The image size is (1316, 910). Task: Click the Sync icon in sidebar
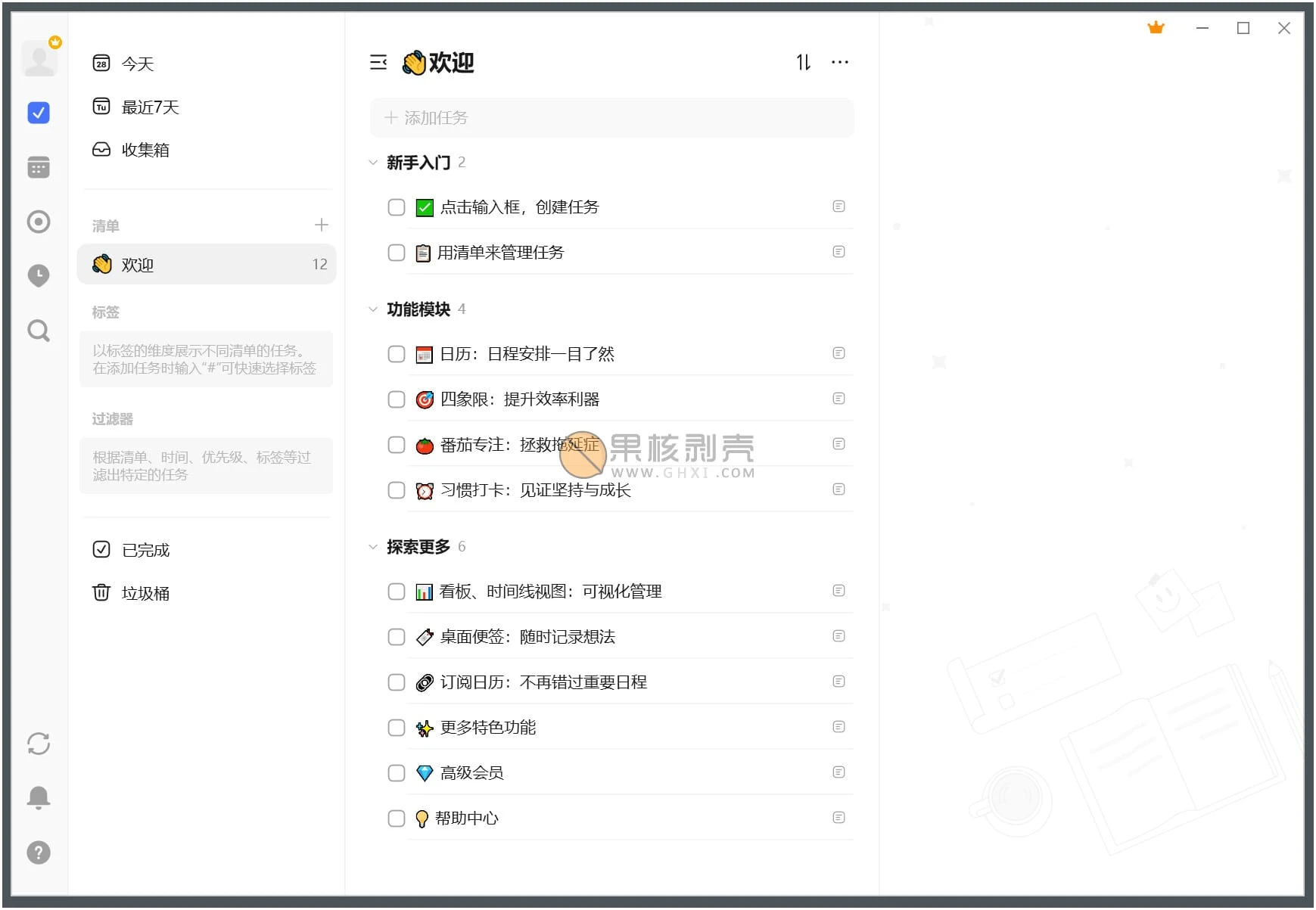pos(39,744)
